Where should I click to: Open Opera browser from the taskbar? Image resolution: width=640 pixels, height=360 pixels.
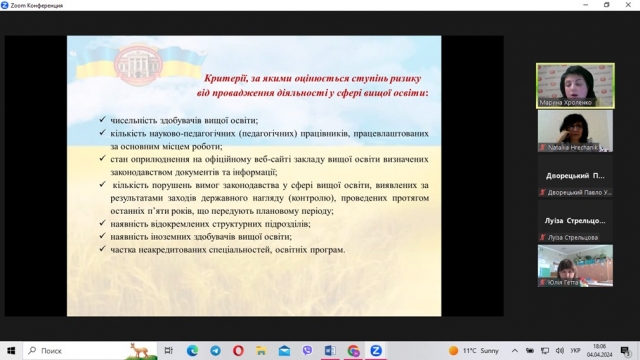[x=238, y=351]
